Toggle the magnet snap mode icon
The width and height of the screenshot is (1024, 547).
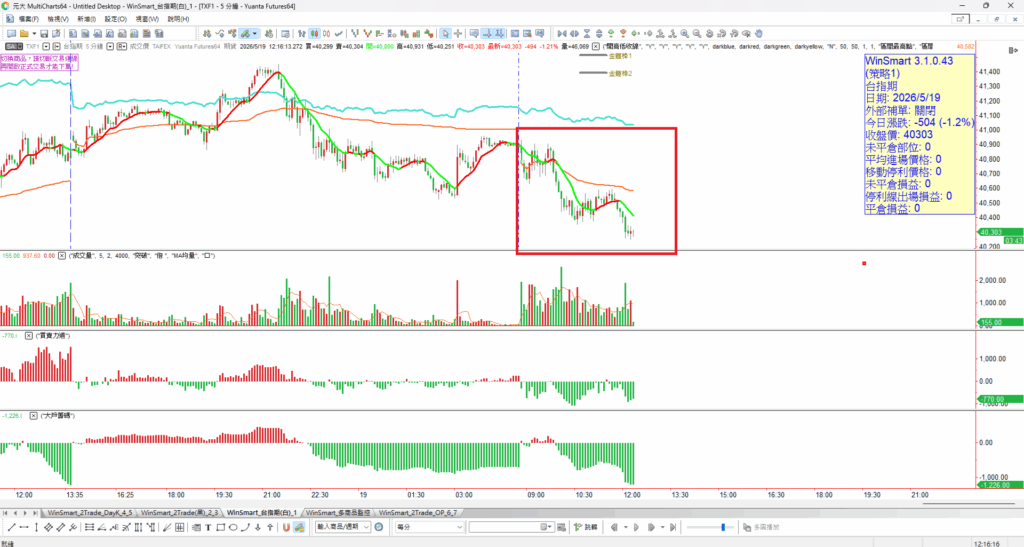(x=286, y=527)
